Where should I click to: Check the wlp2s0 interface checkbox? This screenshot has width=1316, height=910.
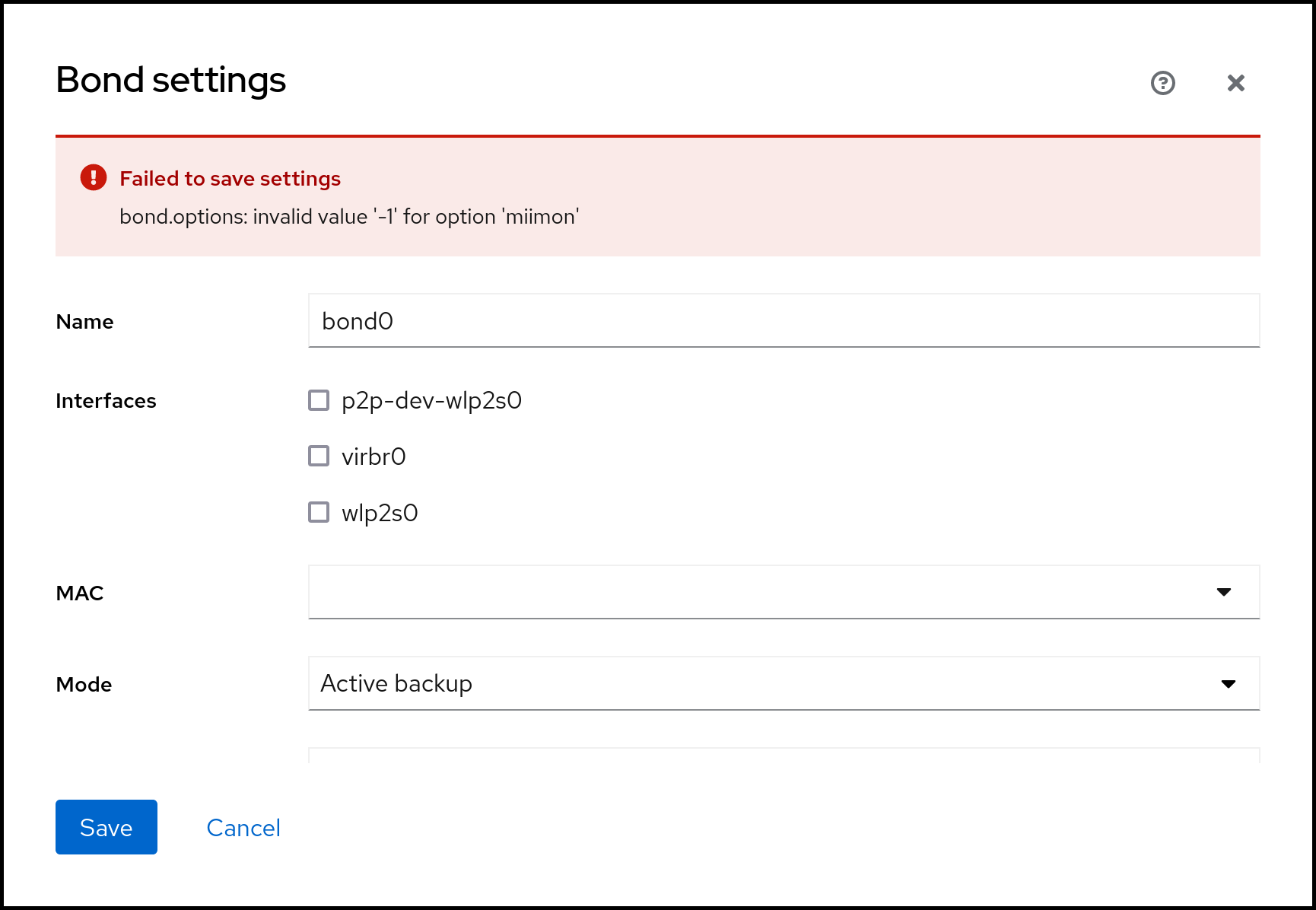pyautogui.click(x=319, y=513)
